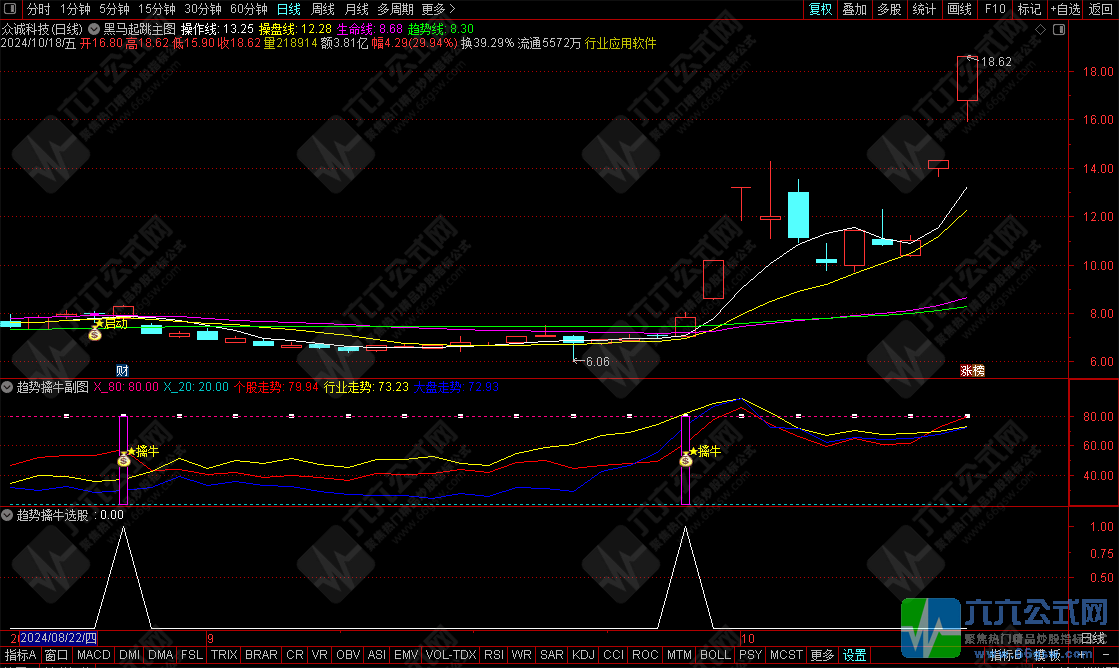Add stock to watchlist with +自选
Image resolution: width=1119 pixels, height=668 pixels.
(1064, 9)
